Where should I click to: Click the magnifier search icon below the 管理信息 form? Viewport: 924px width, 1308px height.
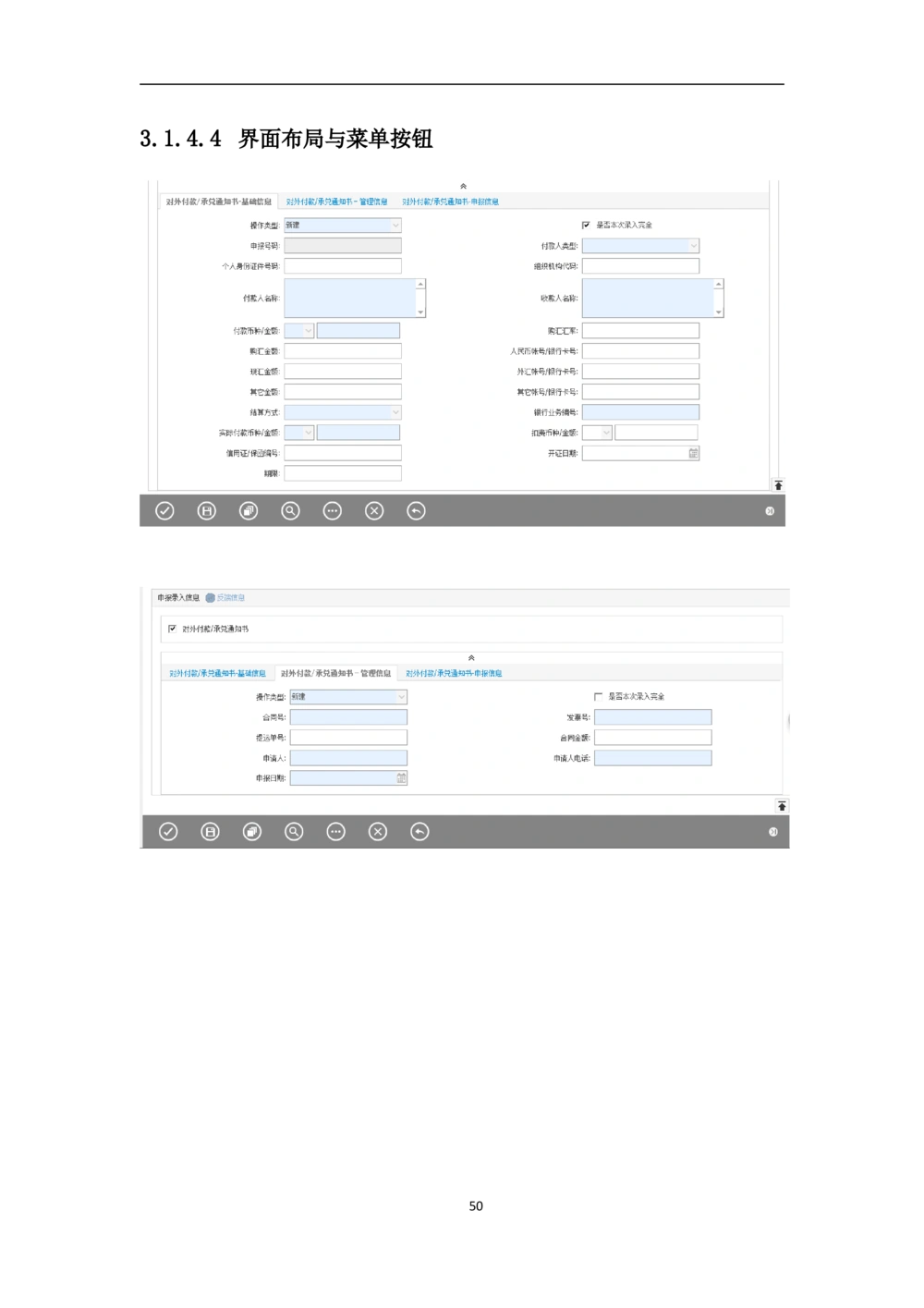point(294,832)
